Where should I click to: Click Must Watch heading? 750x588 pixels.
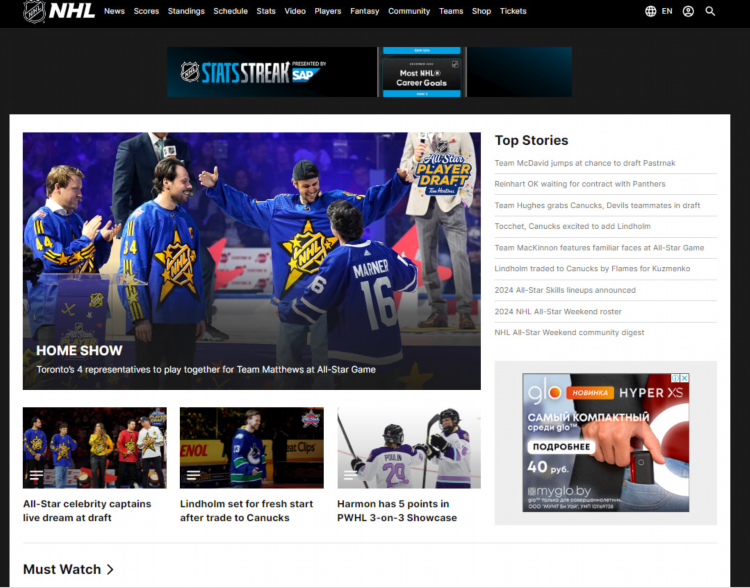pos(62,569)
